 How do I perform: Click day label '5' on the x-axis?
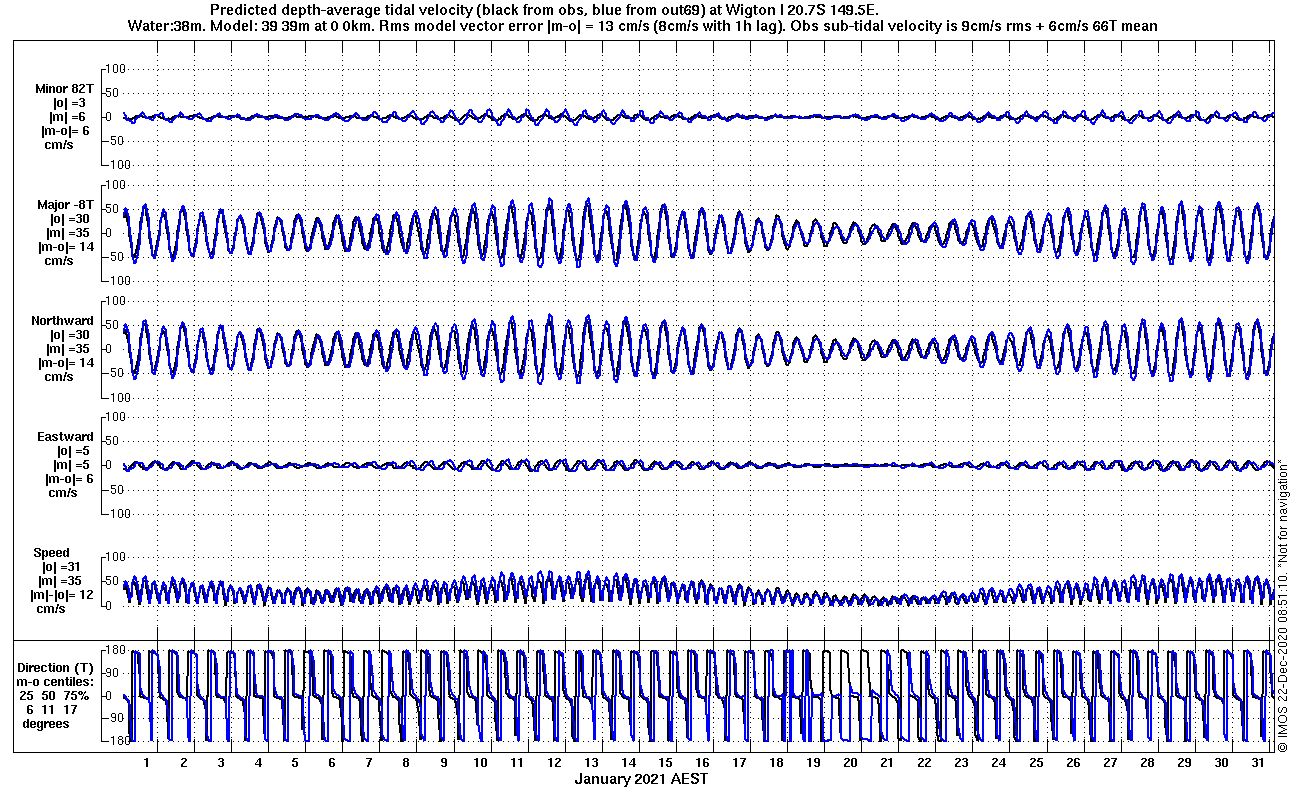295,762
